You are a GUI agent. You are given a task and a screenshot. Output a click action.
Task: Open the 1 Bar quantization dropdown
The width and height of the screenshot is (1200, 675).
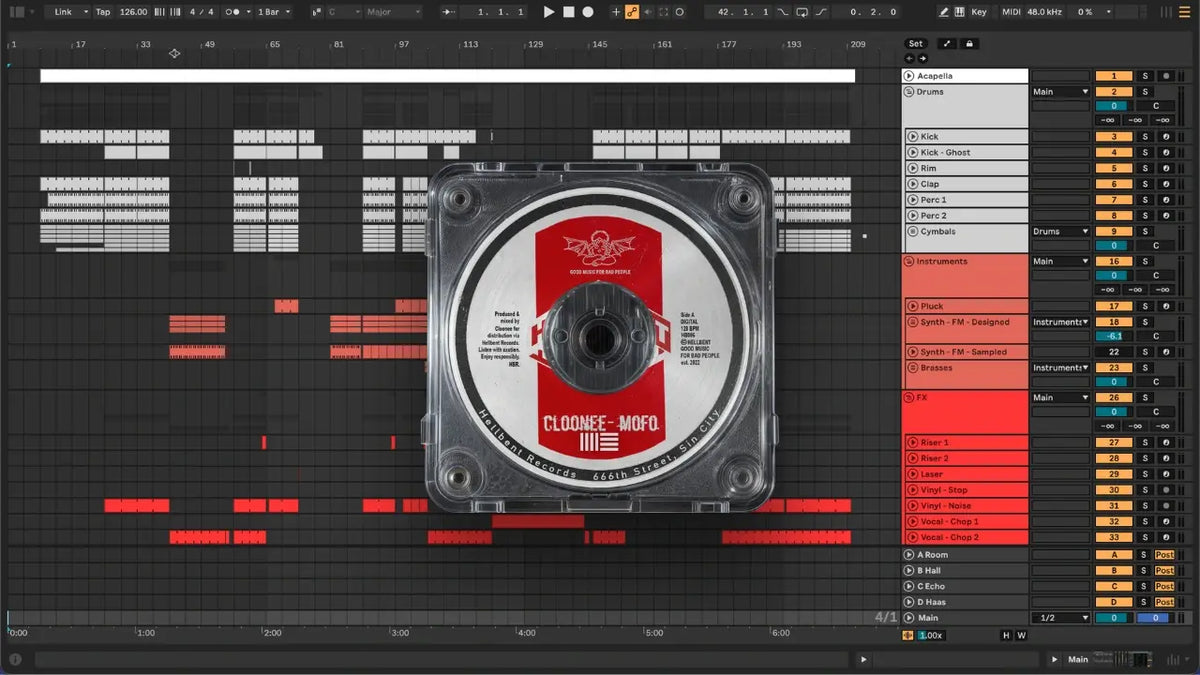(275, 12)
